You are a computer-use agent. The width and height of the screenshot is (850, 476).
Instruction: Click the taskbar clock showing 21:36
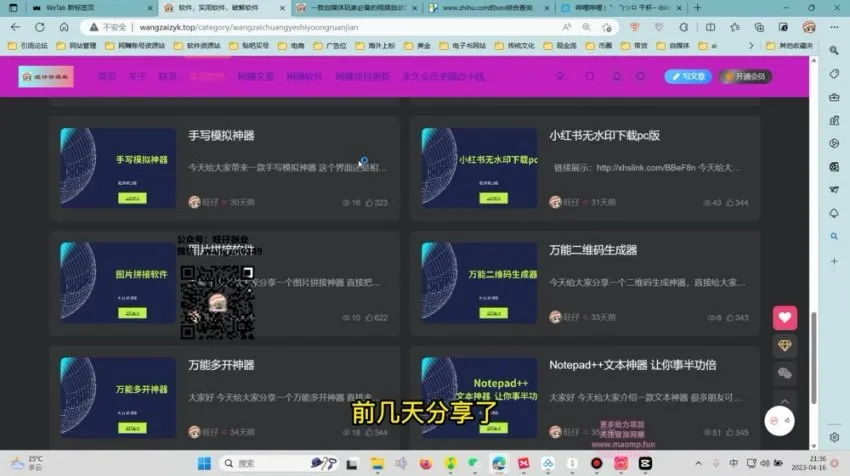(808, 463)
